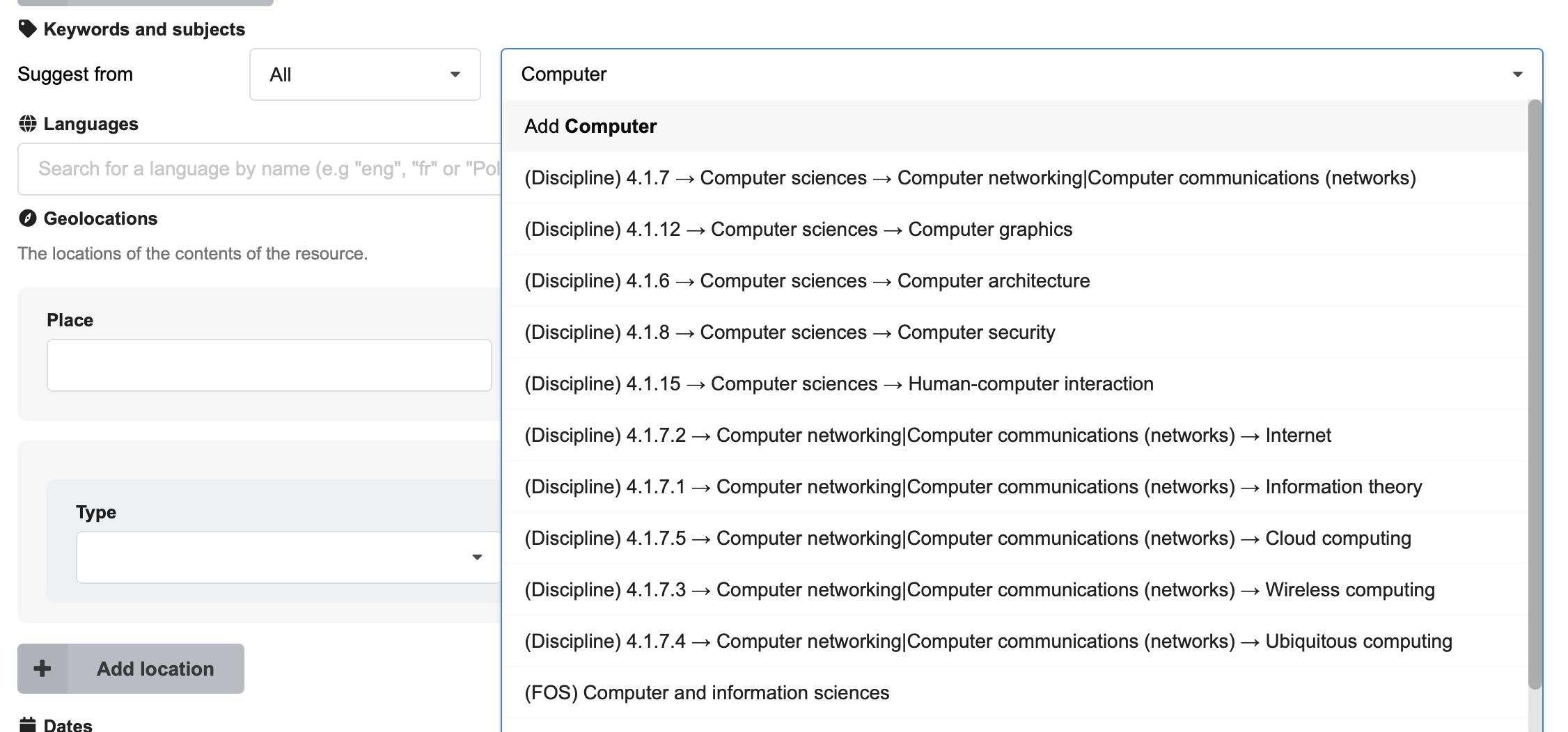Click the plus icon on Add location
Viewport: 1568px width, 732px height.
tap(42, 668)
